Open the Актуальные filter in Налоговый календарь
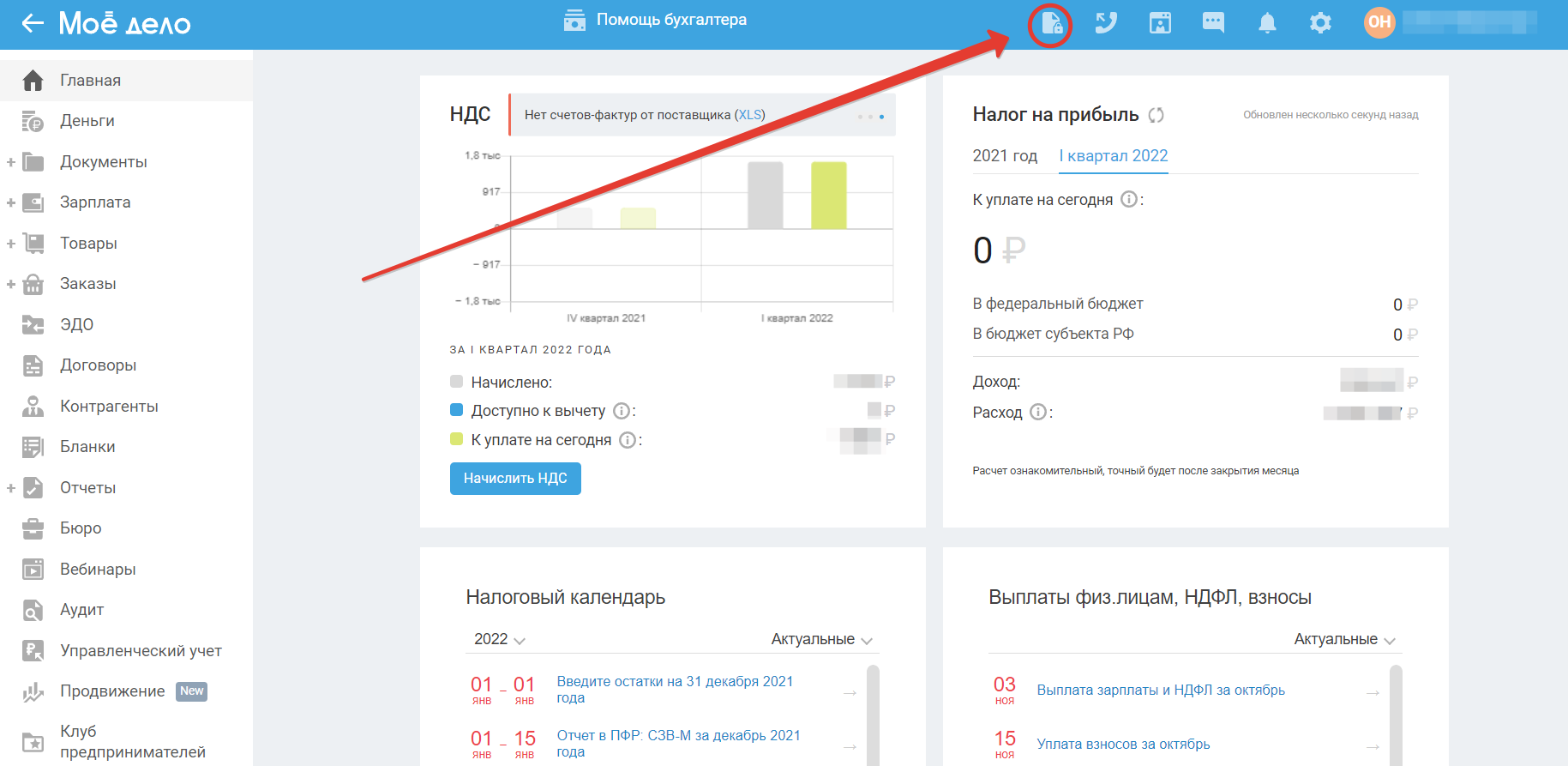This screenshot has height=766, width=1568. click(x=821, y=639)
